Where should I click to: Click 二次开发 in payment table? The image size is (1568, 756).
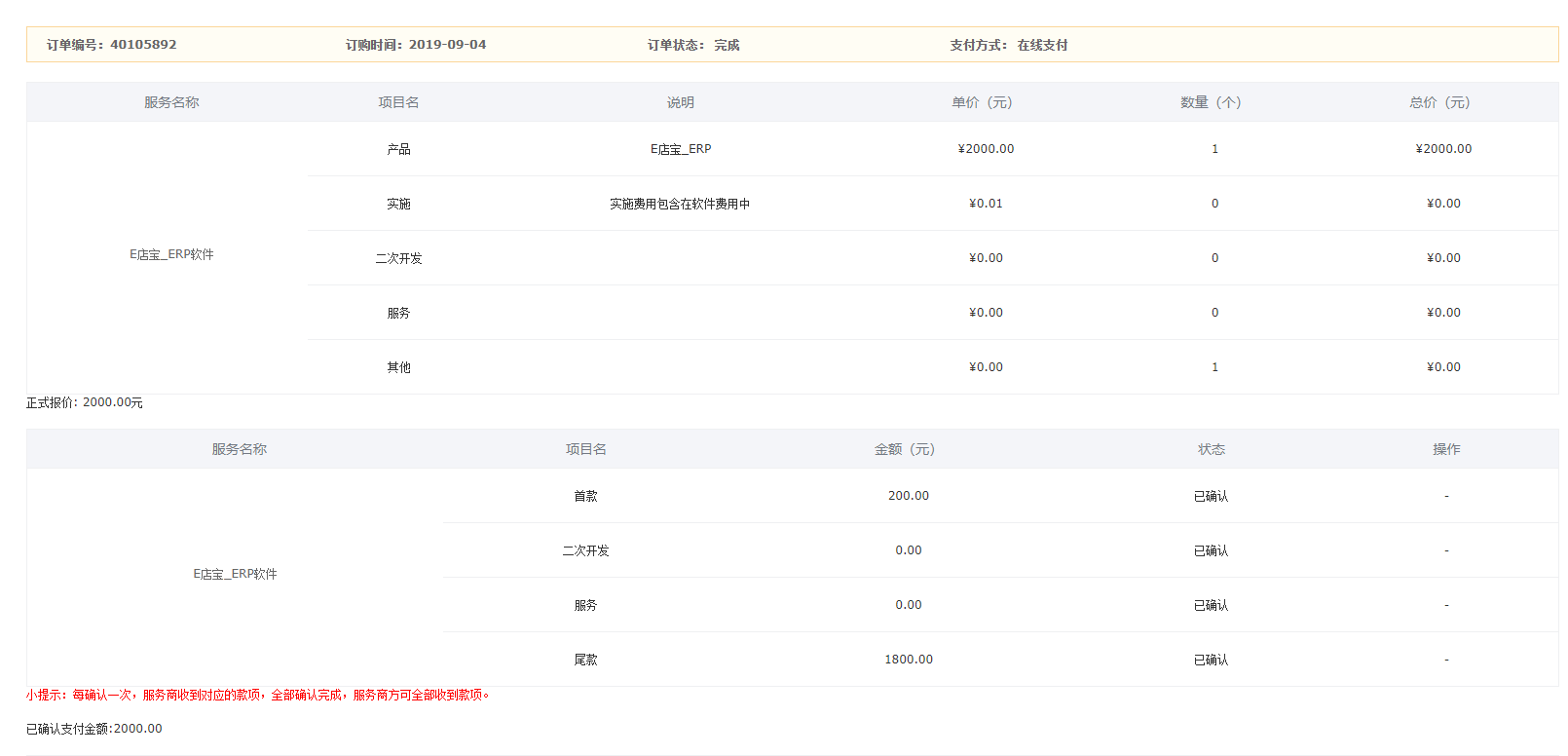coord(585,550)
